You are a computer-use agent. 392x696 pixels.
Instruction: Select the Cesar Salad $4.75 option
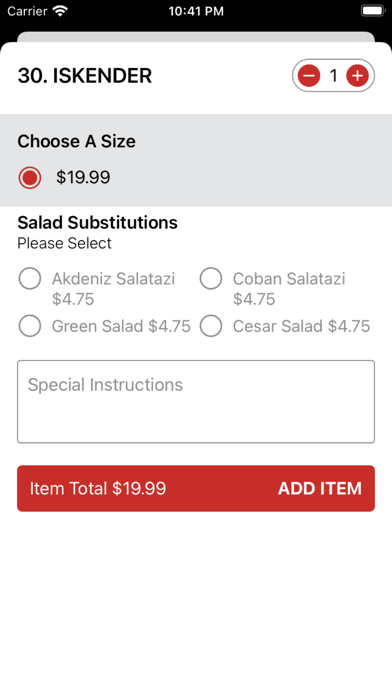pos(211,326)
